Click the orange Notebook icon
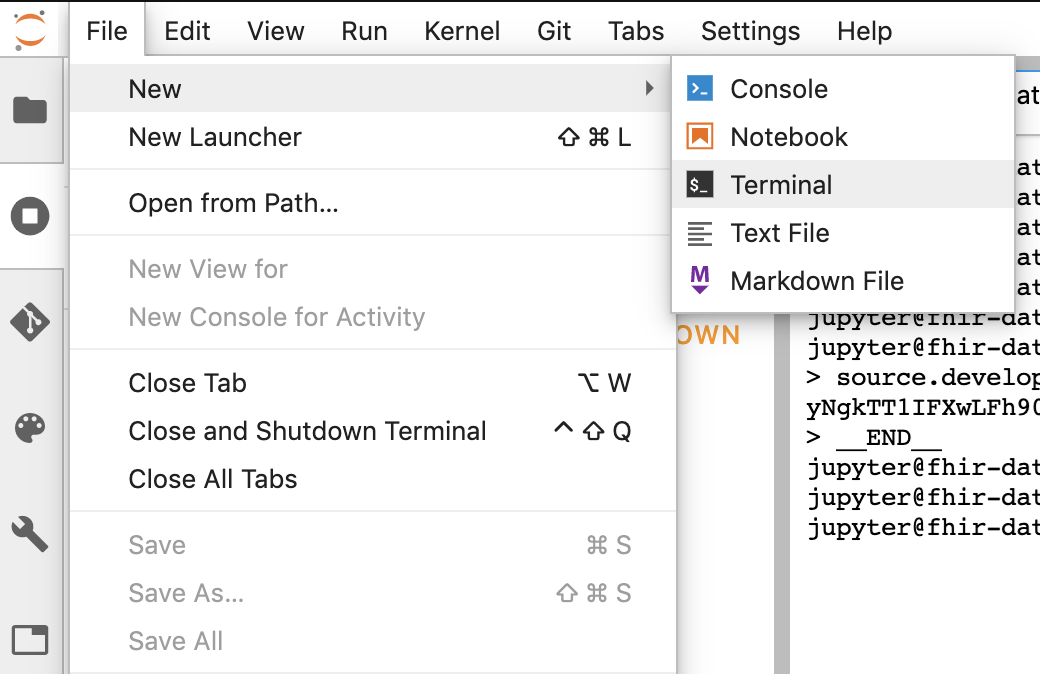This screenshot has height=674, width=1040. (700, 137)
